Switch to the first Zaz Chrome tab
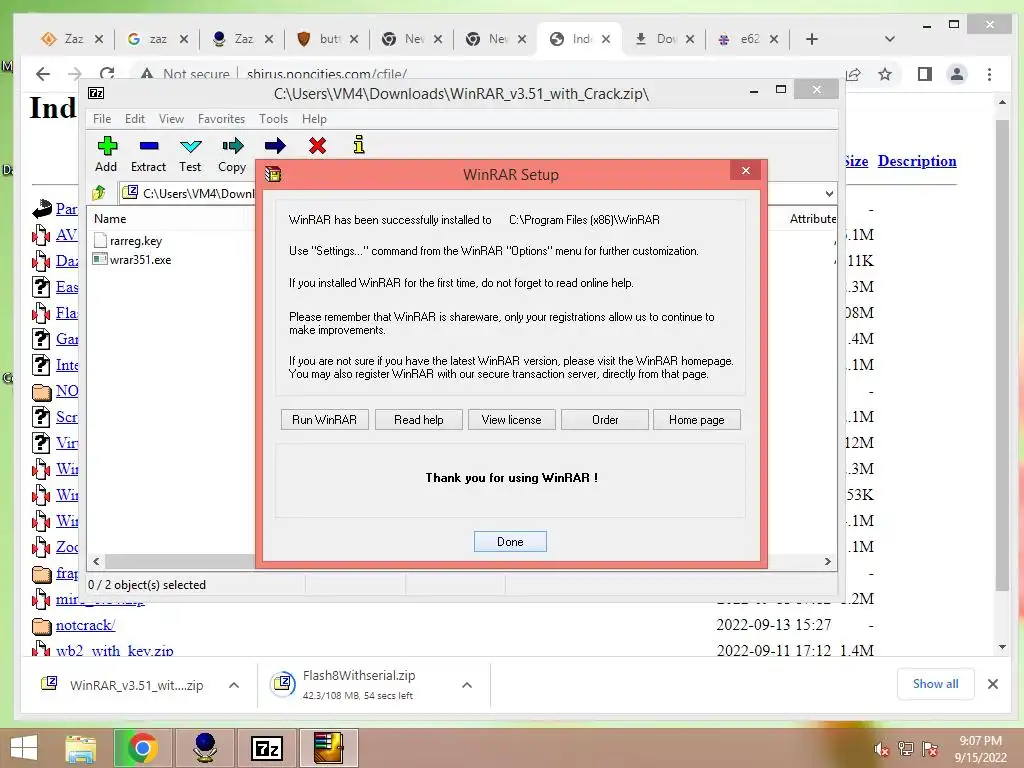 [x=63, y=39]
